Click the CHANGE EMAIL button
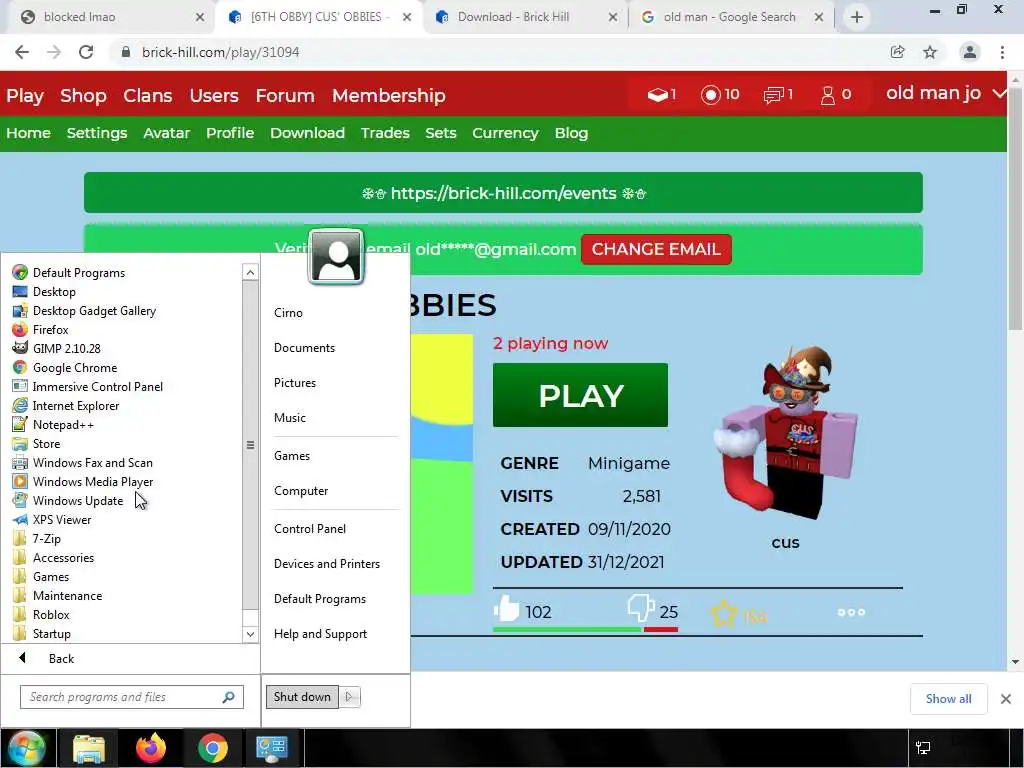 [656, 249]
